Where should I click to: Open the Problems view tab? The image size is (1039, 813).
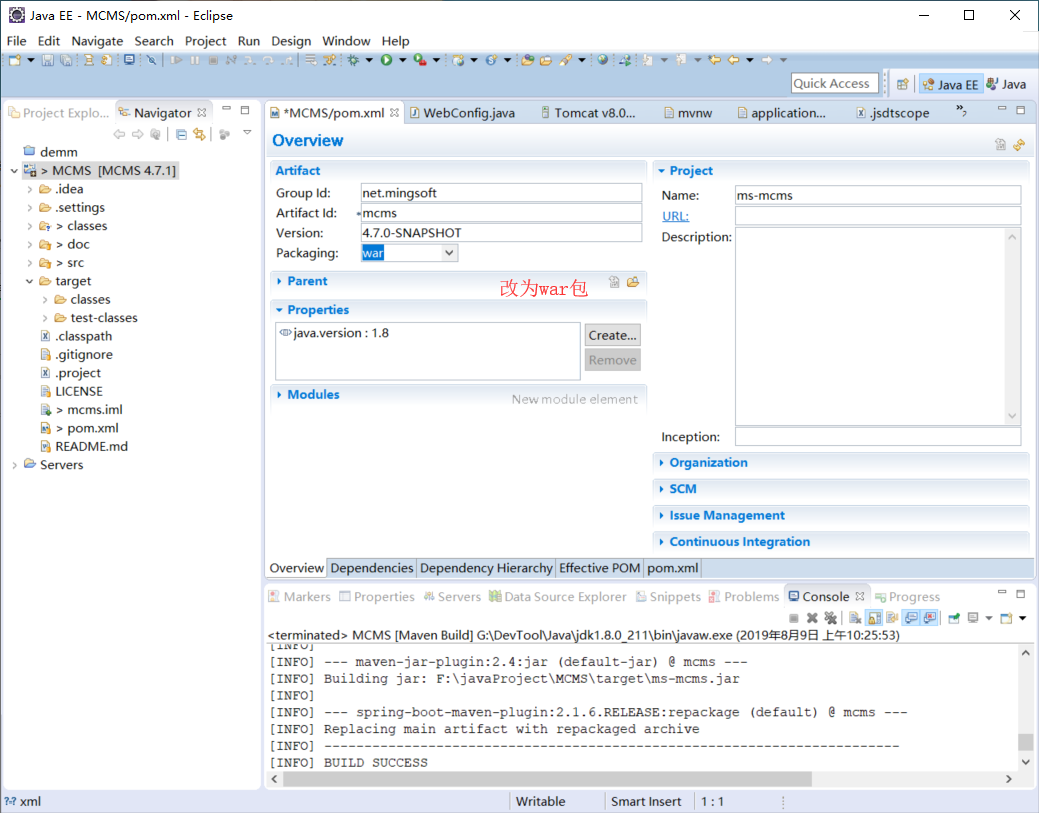pos(744,597)
